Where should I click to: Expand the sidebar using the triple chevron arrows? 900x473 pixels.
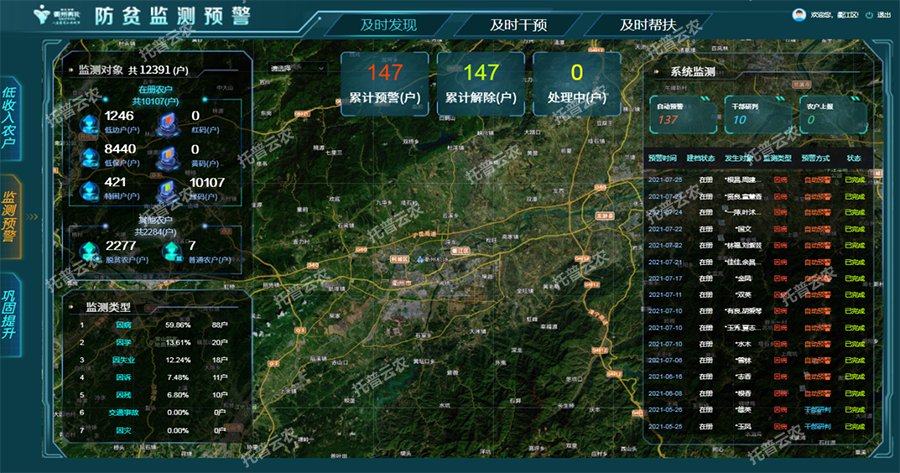click(x=32, y=215)
